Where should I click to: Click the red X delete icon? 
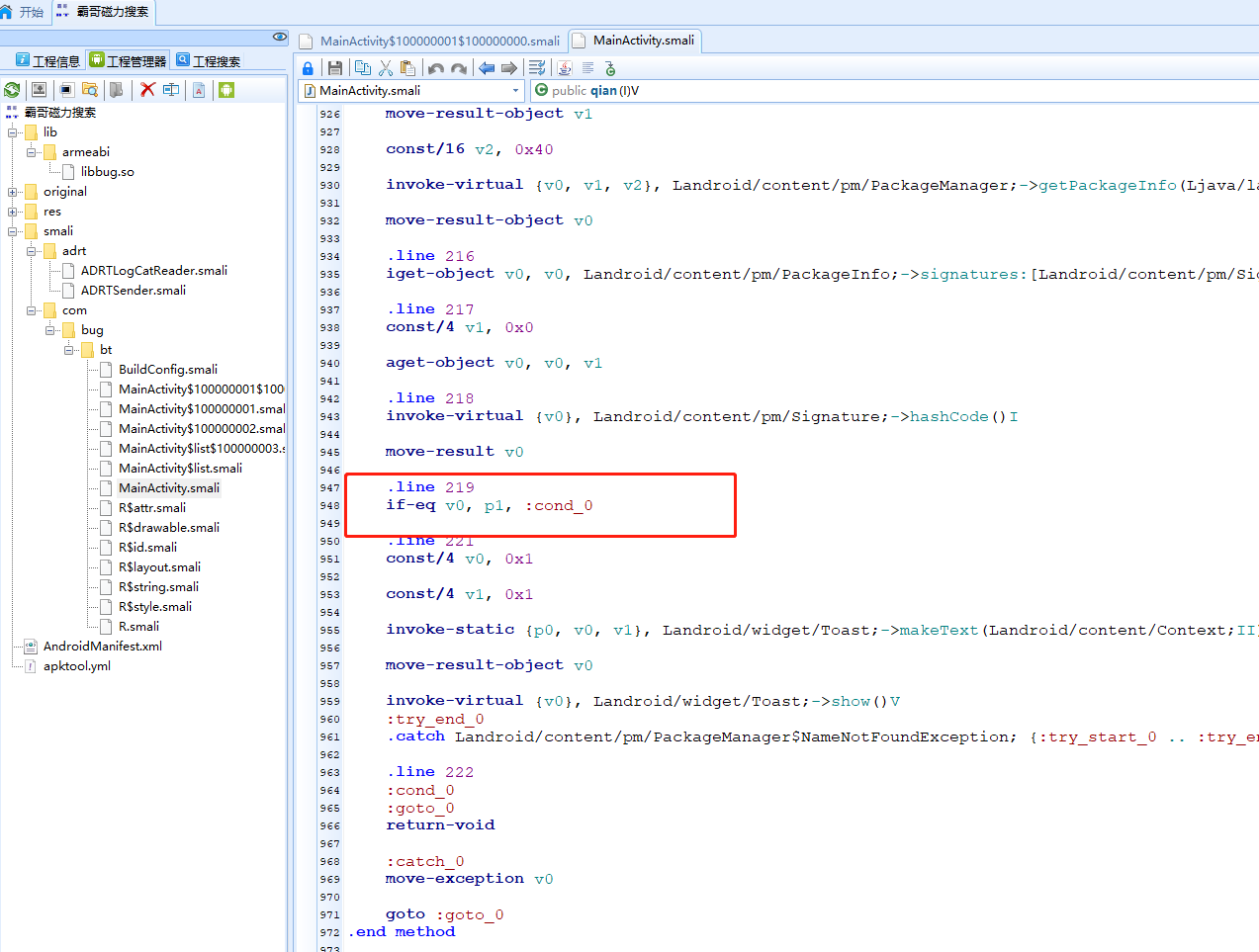[147, 90]
